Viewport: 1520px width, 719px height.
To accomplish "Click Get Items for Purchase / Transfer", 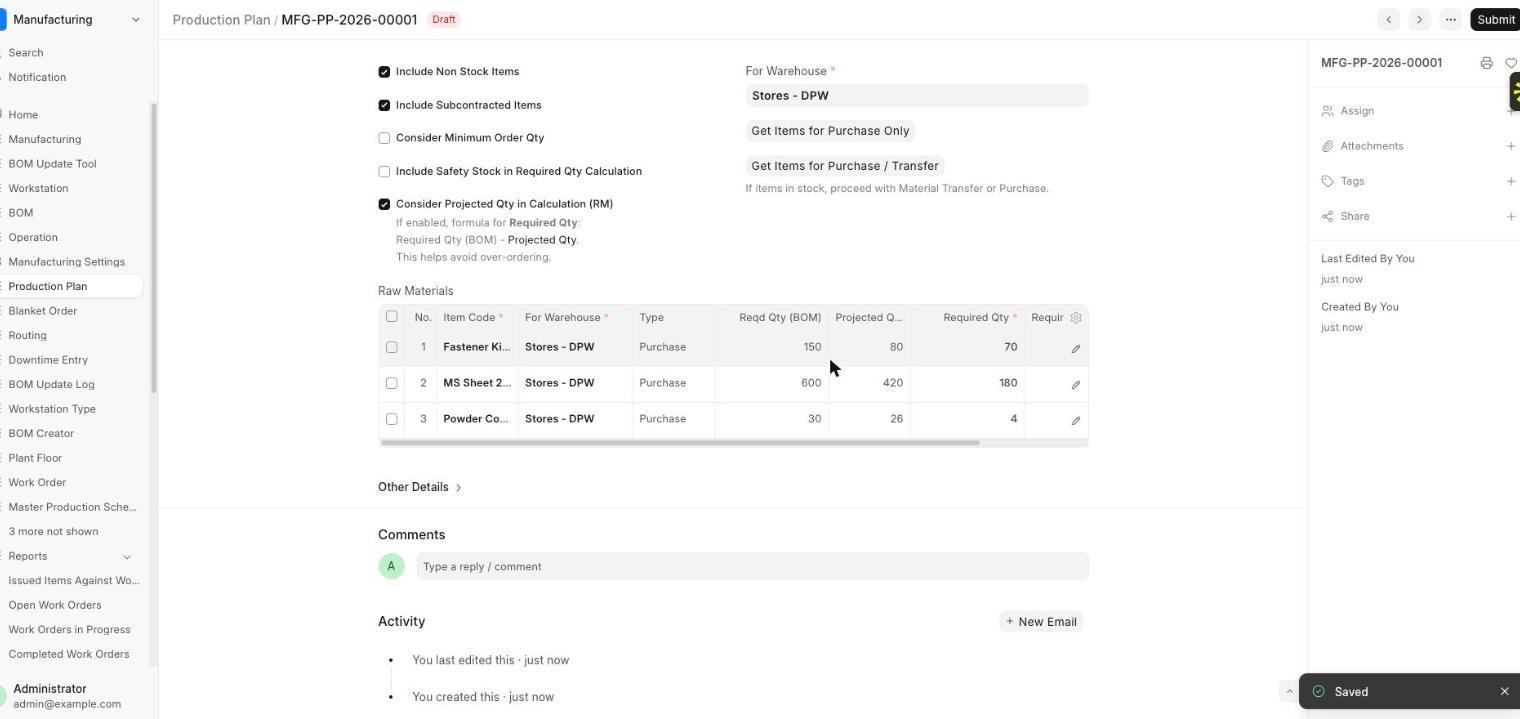I will pyautogui.click(x=845, y=166).
